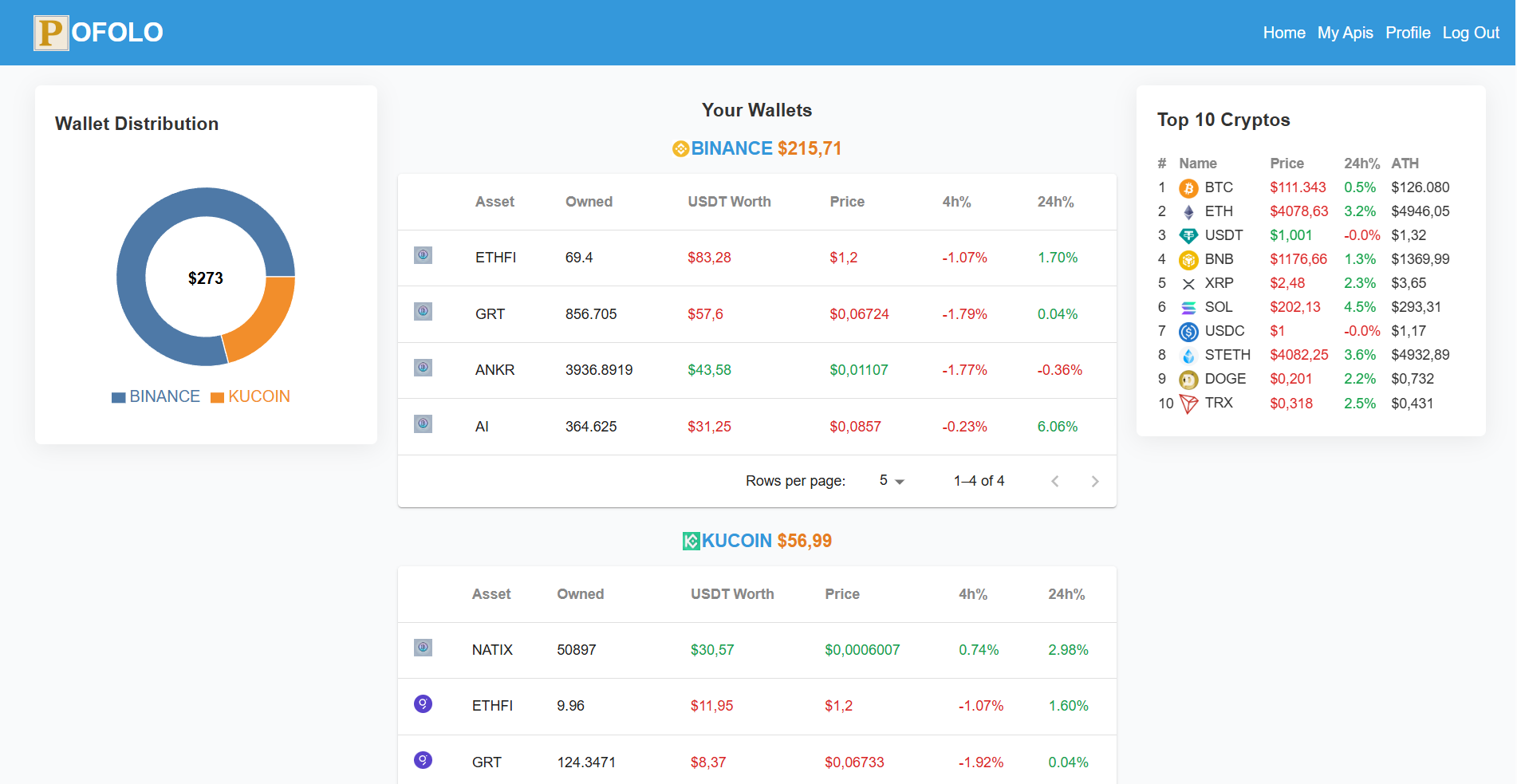Click the Binance exchange icon beside the wallet title
1517x784 pixels.
680,148
